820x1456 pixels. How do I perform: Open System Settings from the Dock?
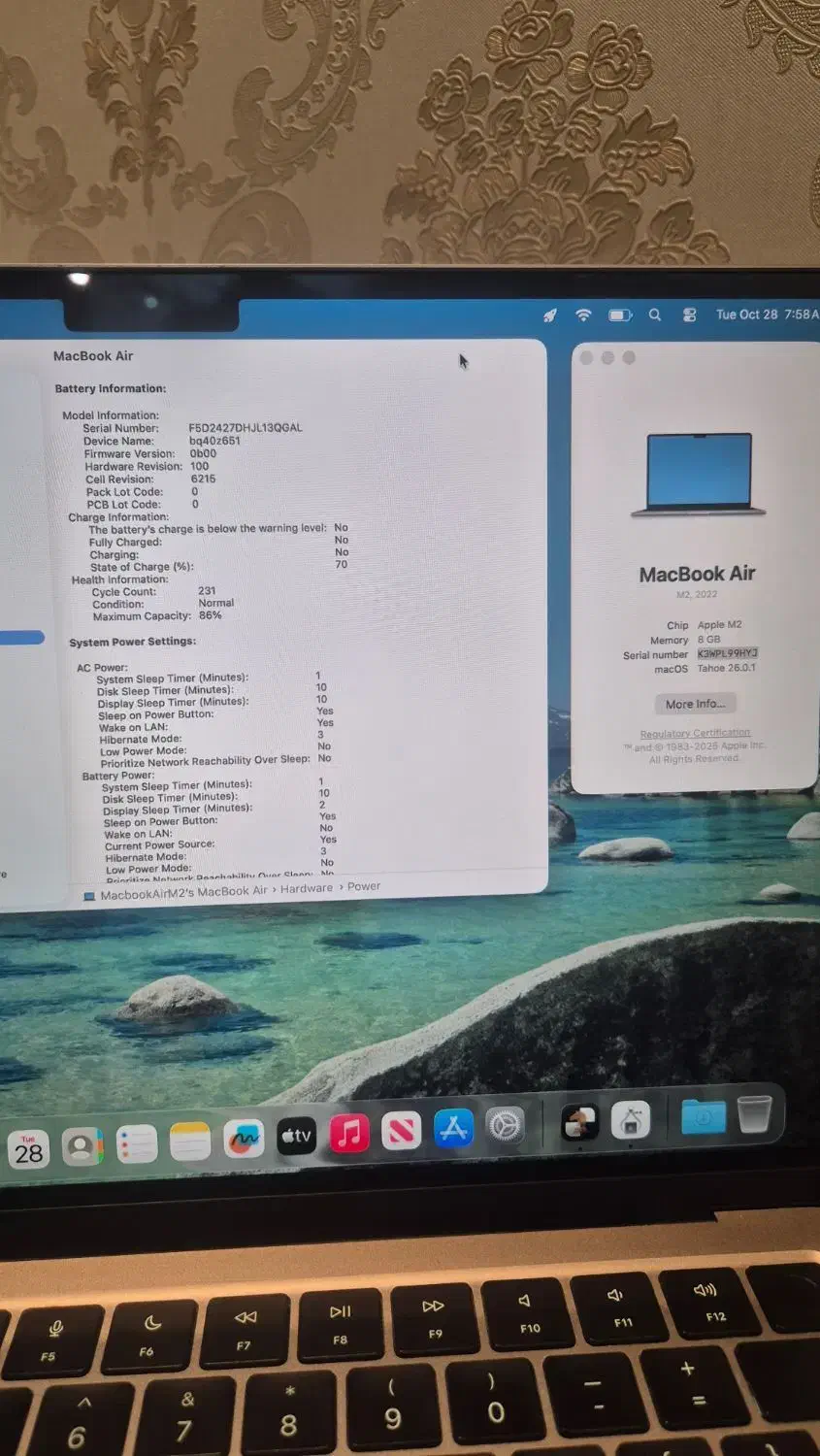[x=505, y=1126]
